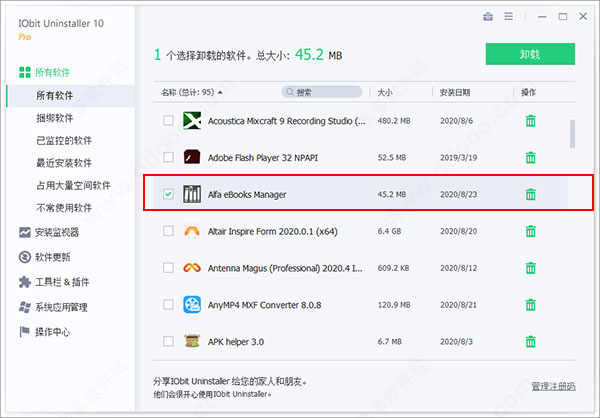Check the Antenna Magus checkbox
The height and width of the screenshot is (418, 600).
[168, 268]
